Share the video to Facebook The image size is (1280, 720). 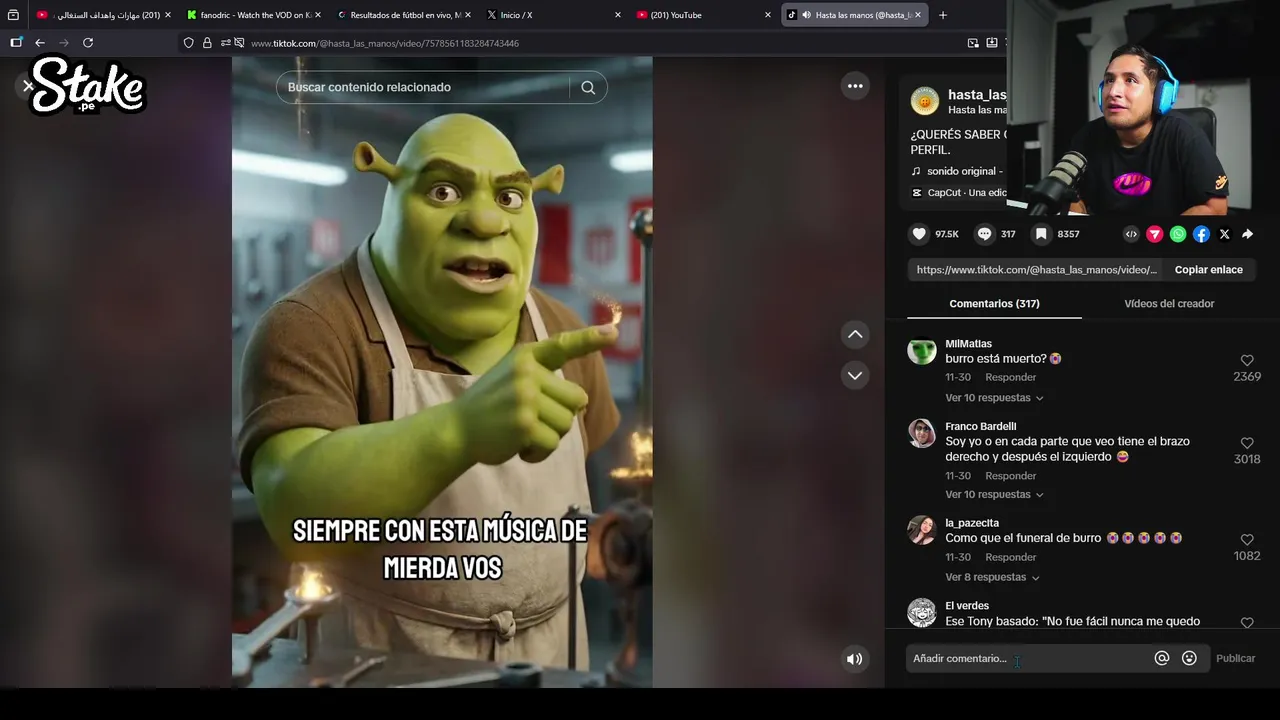pos(1201,234)
